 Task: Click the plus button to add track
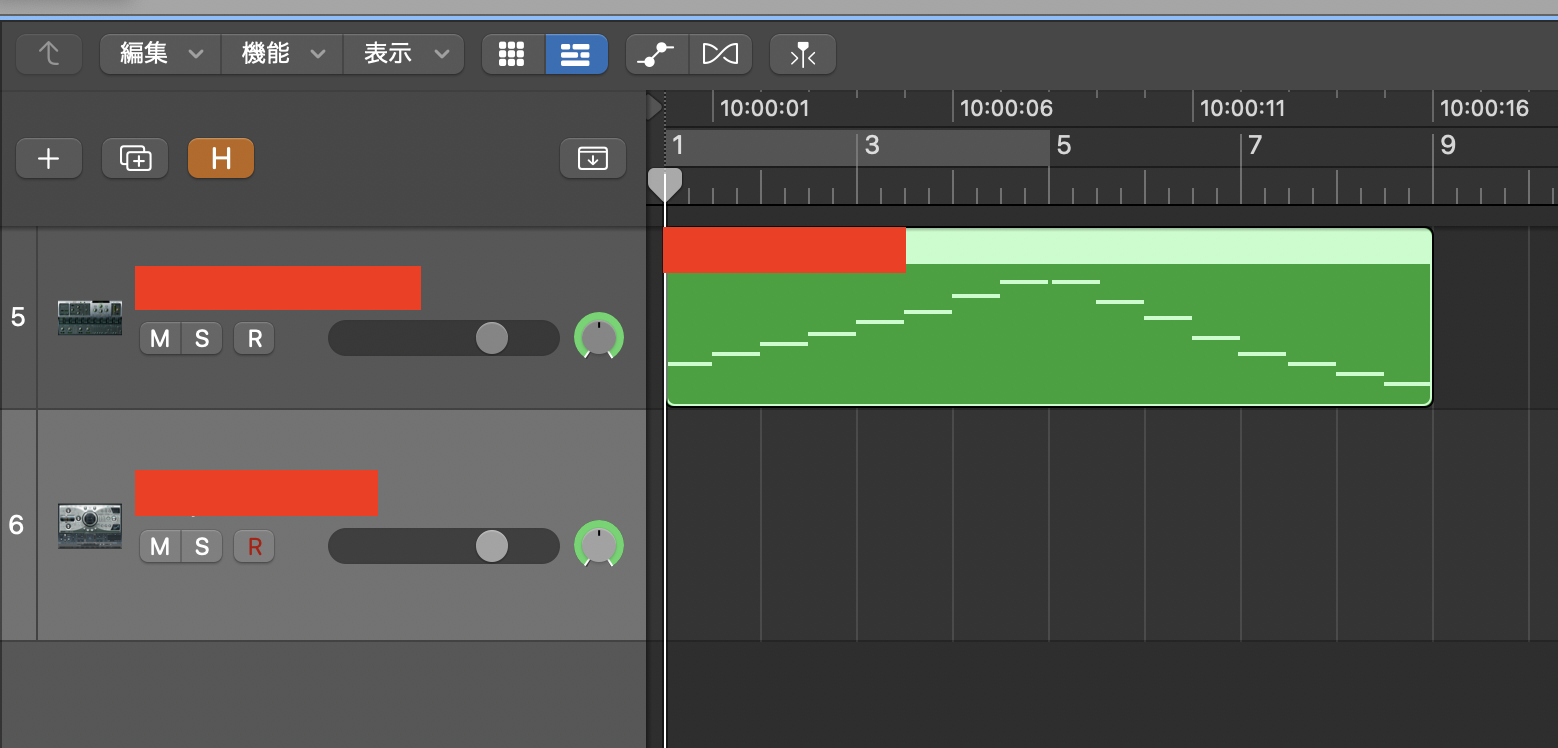click(48, 158)
